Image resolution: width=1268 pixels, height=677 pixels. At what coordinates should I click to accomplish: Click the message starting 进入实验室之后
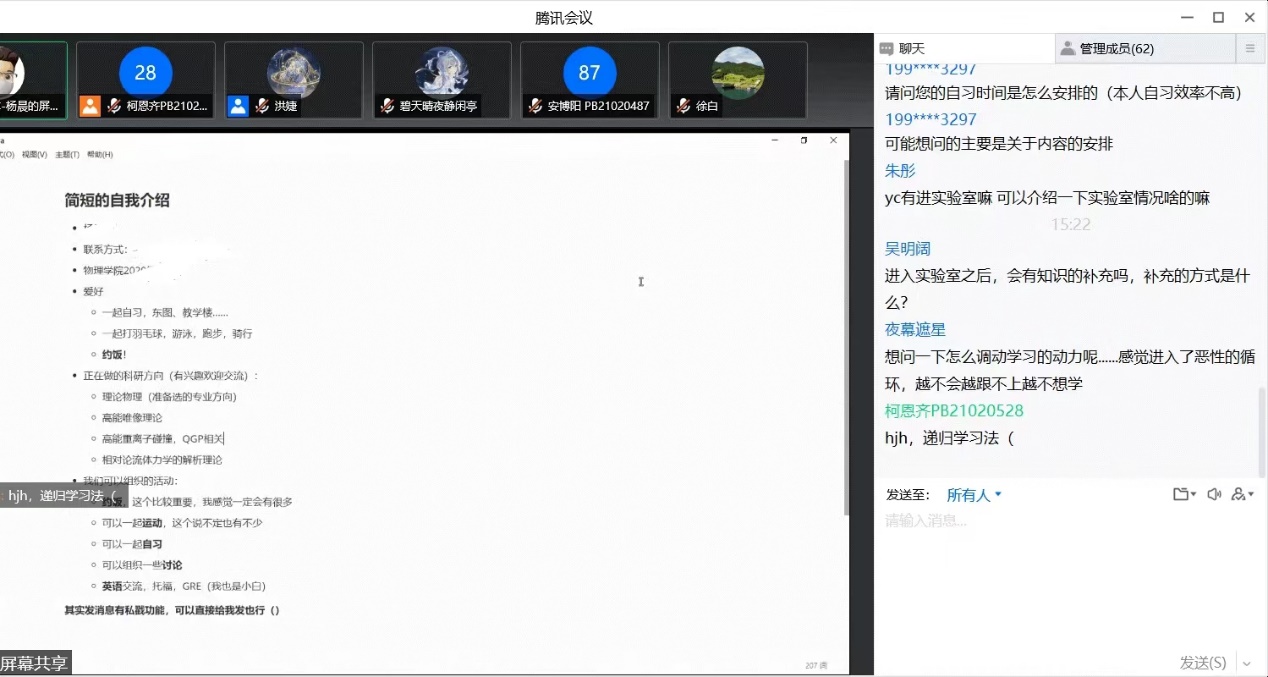click(x=1068, y=288)
